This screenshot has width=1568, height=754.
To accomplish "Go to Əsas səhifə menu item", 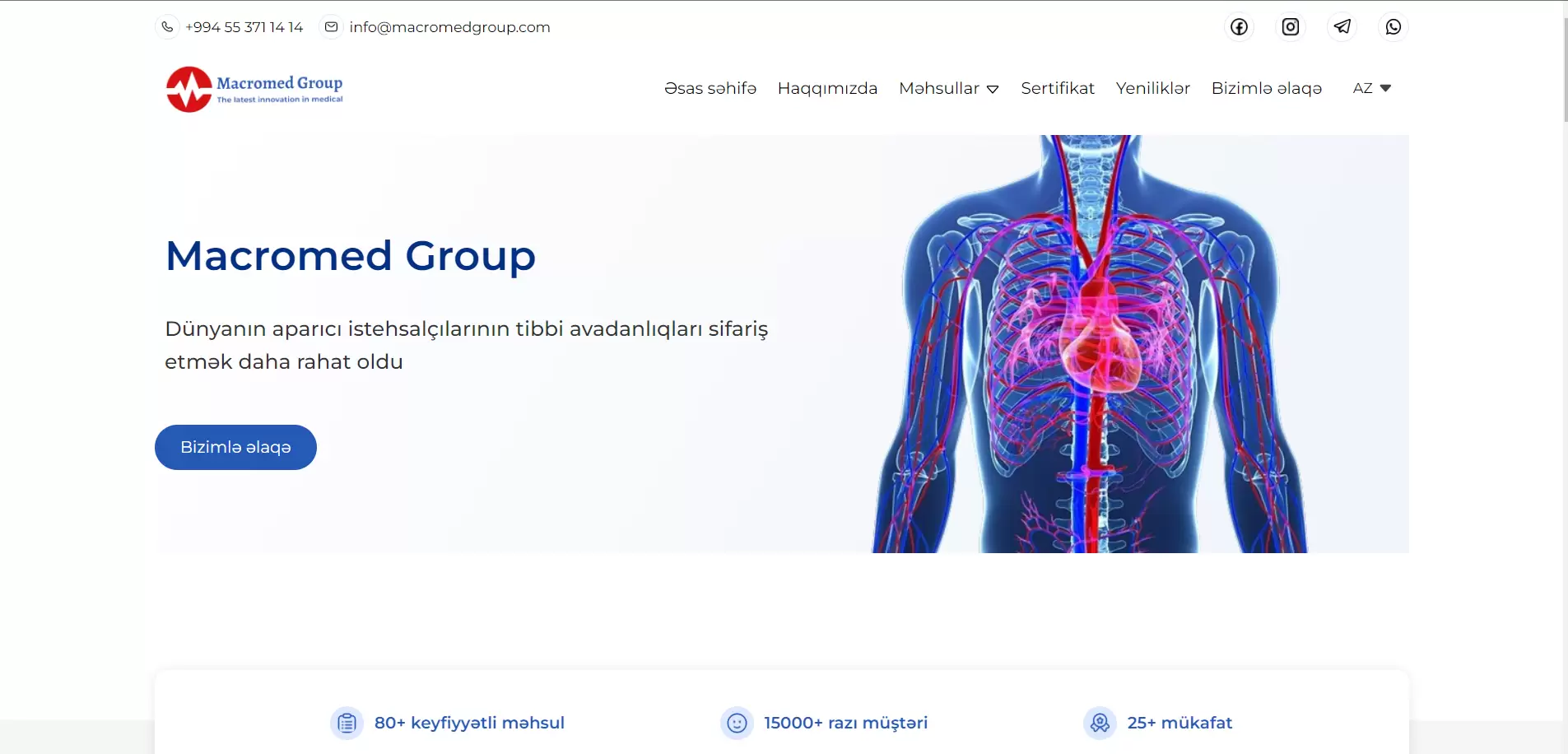I will click(x=710, y=88).
